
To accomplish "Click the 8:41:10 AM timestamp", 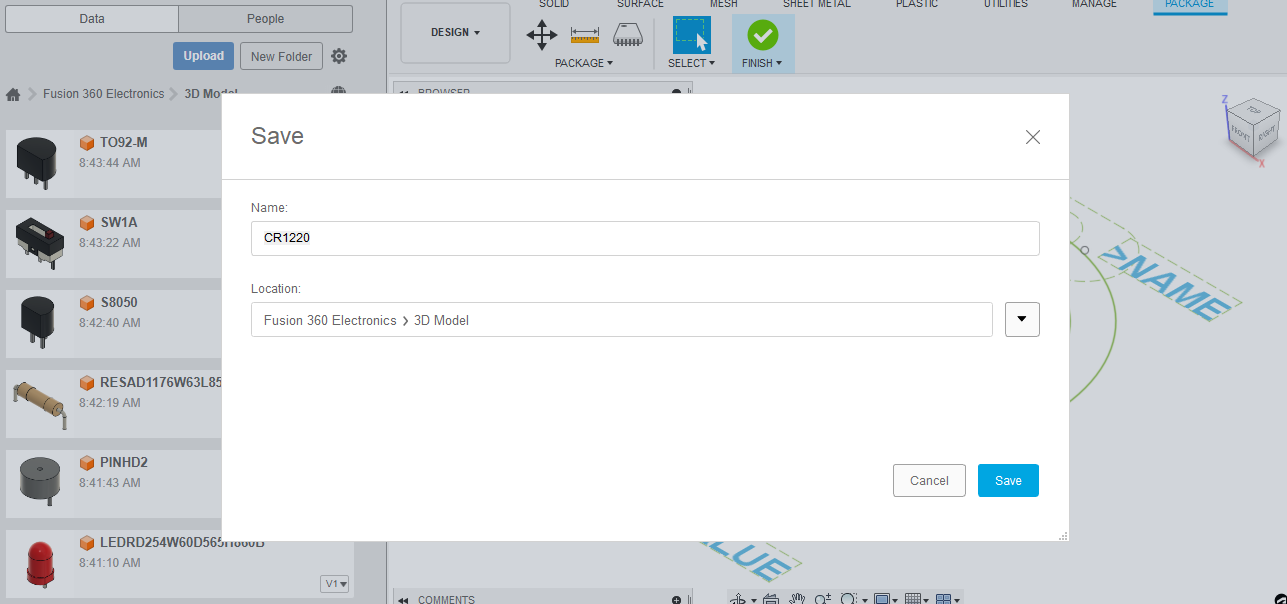I will (110, 563).
